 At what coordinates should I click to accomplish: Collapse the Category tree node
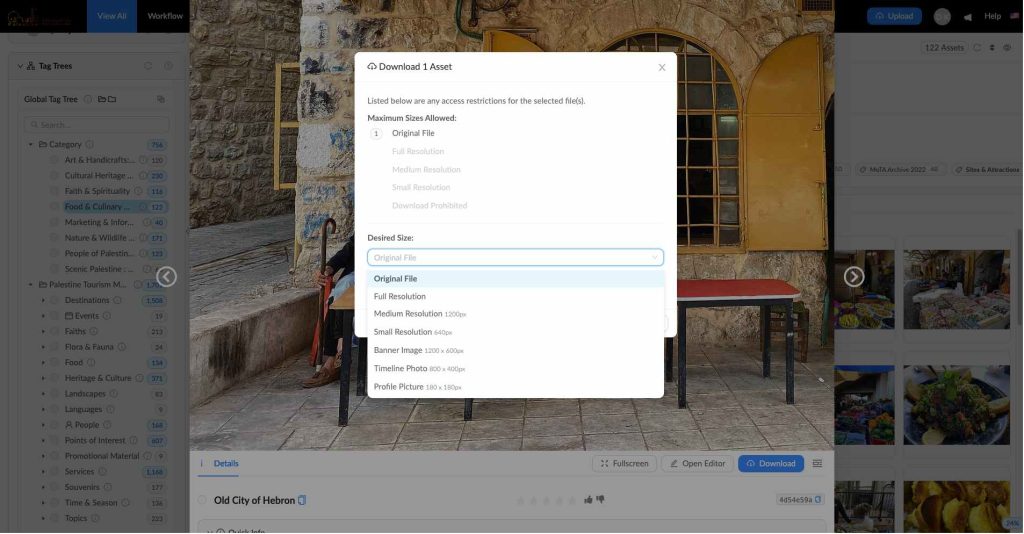click(31, 144)
